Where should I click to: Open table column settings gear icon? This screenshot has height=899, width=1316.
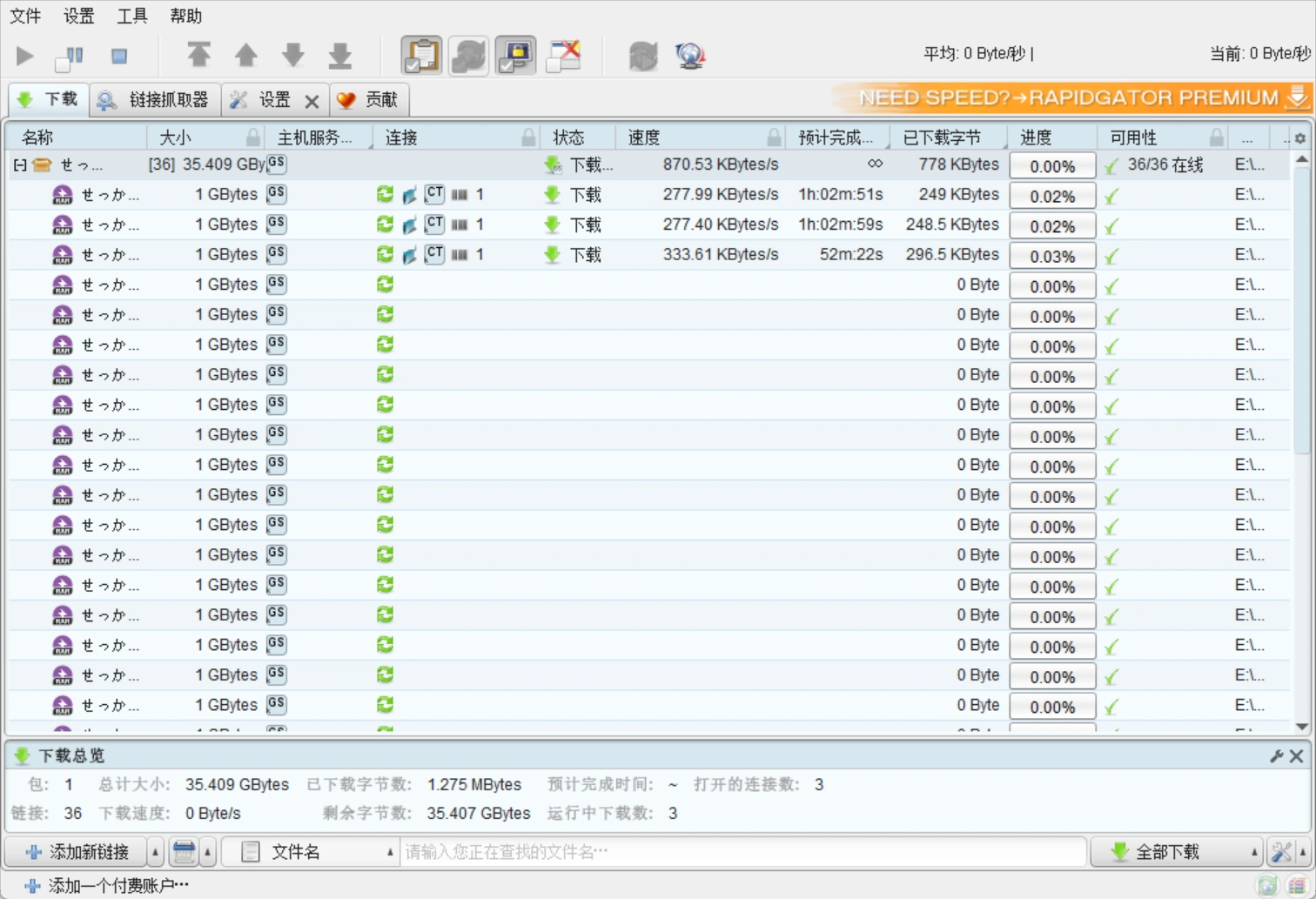[x=1300, y=138]
